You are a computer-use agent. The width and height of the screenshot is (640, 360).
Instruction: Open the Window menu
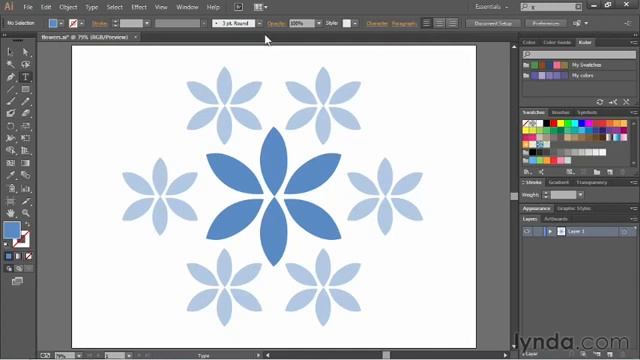(x=187, y=7)
